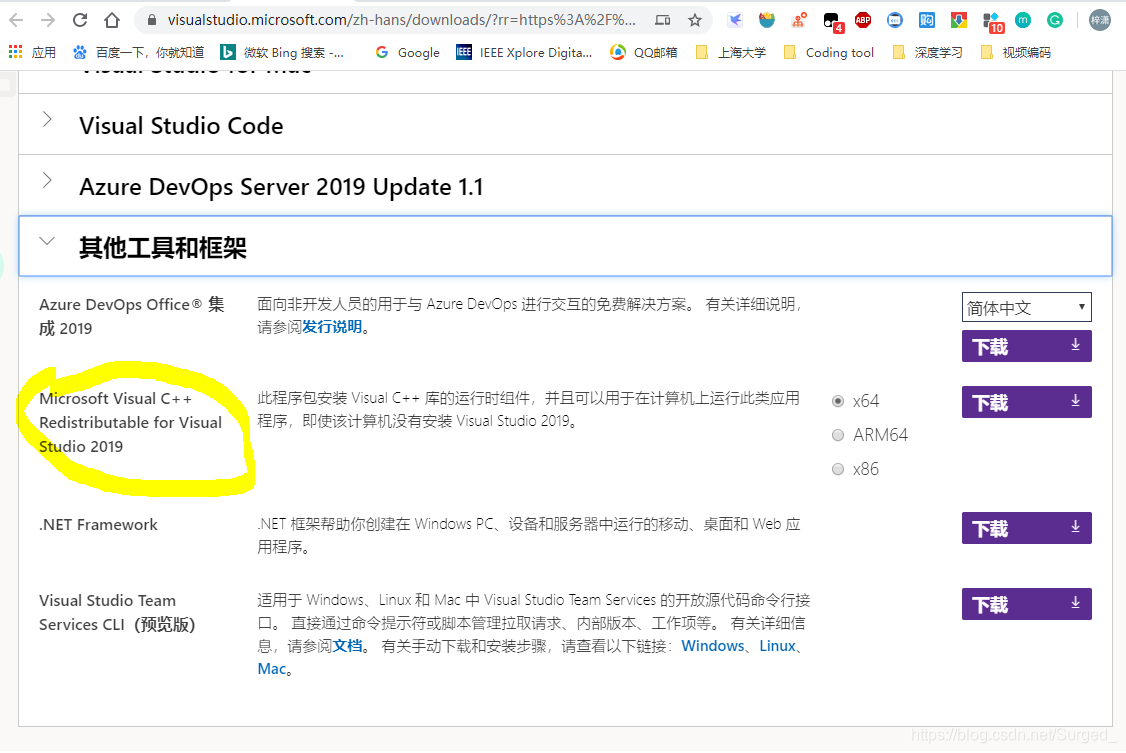The height and width of the screenshot is (753, 1126).
Task: Open the 视频编码 bookmark folder
Action: [x=1015, y=52]
